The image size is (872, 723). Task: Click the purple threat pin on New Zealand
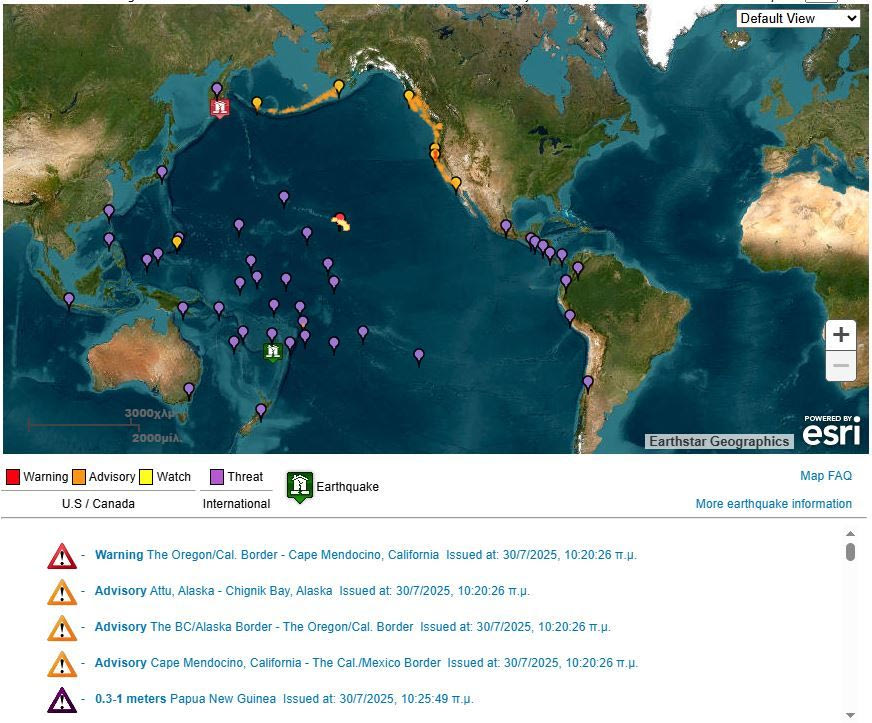pyautogui.click(x=261, y=410)
